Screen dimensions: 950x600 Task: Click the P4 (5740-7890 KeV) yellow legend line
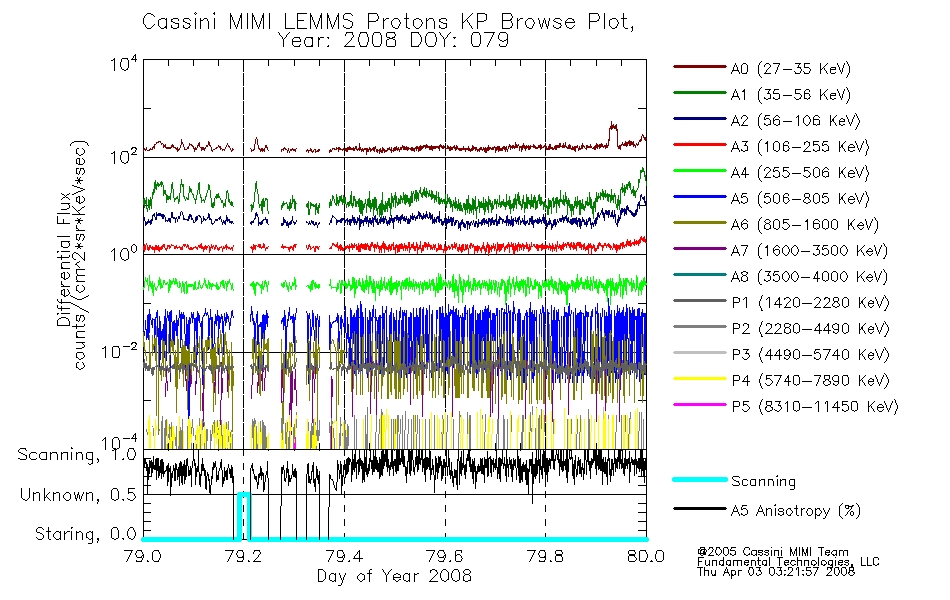(x=700, y=379)
